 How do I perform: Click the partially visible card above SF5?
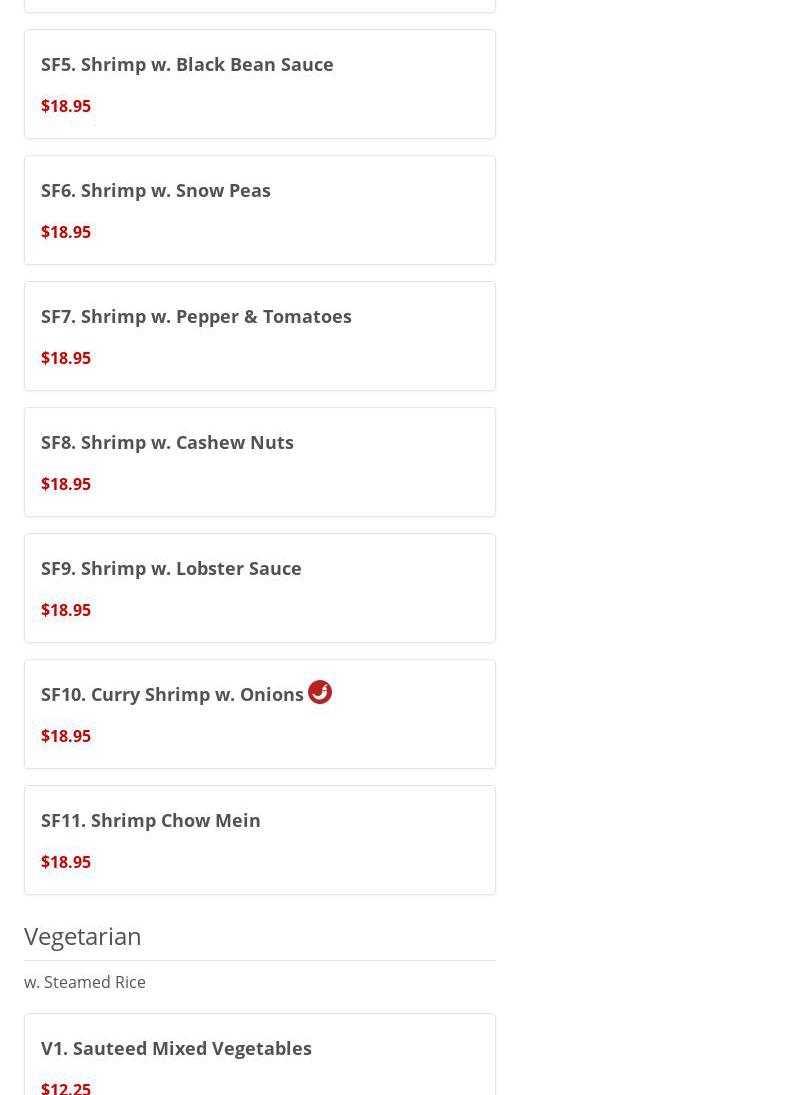click(x=260, y=5)
